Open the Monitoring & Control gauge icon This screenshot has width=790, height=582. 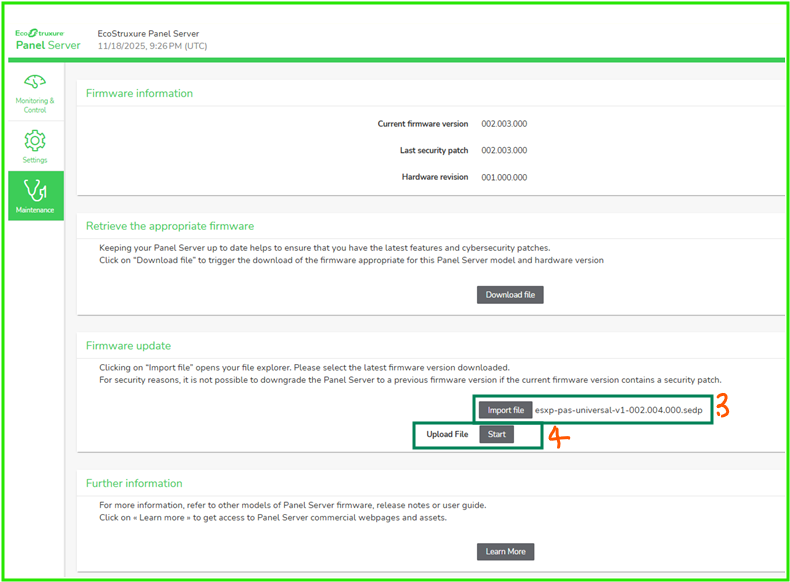point(35,82)
